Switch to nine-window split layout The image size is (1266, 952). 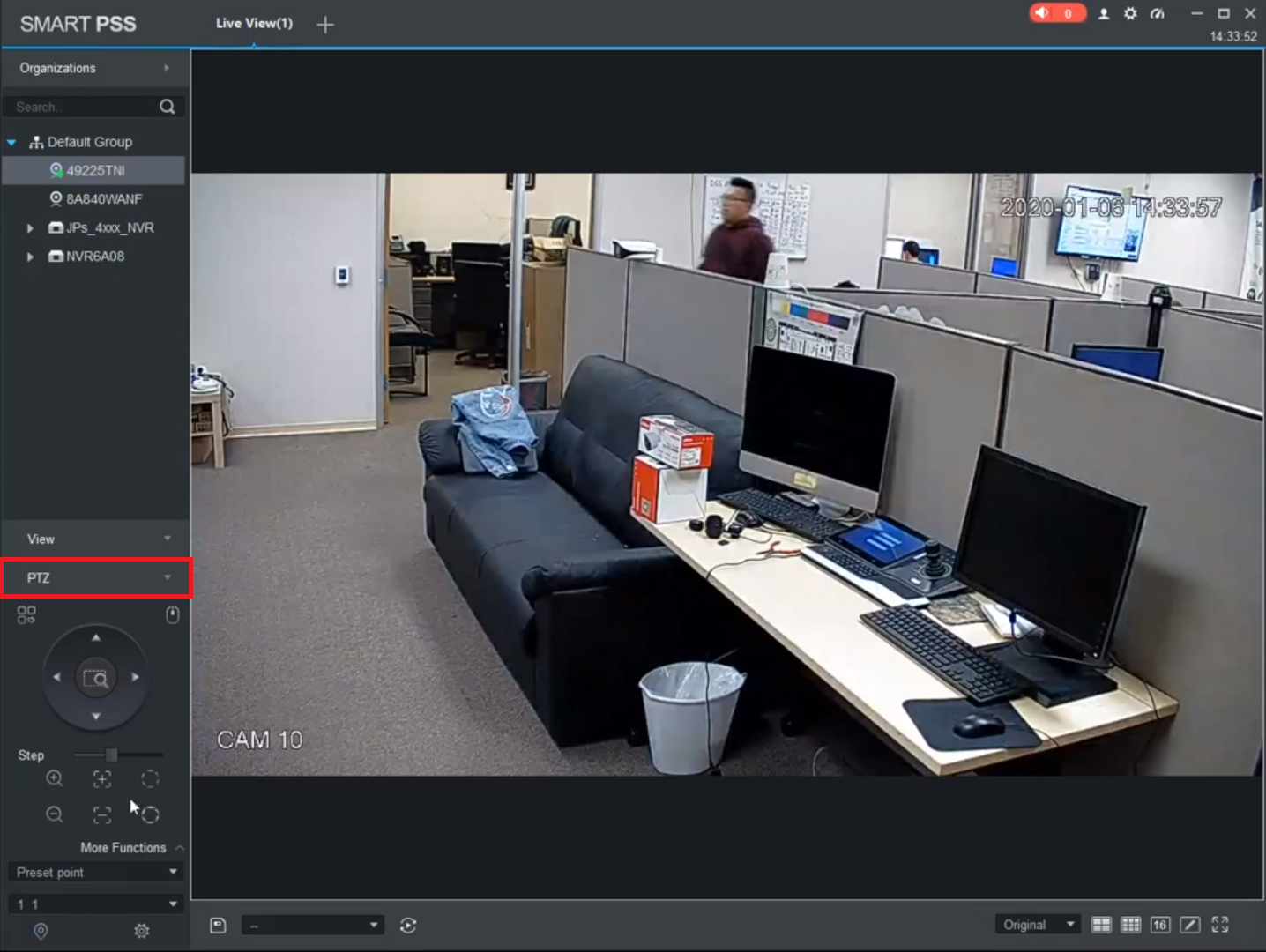tap(1130, 925)
